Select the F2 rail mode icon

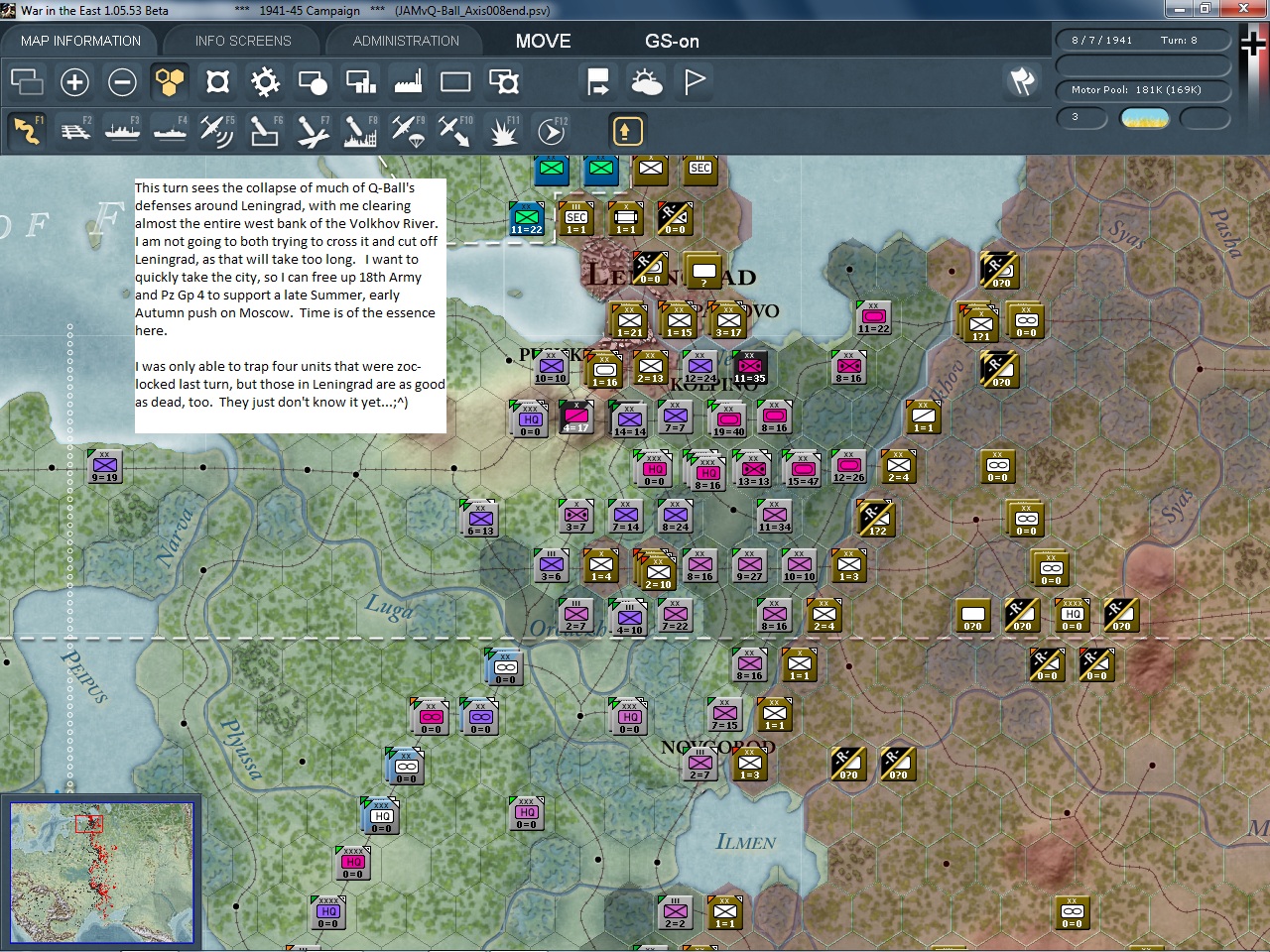(74, 131)
